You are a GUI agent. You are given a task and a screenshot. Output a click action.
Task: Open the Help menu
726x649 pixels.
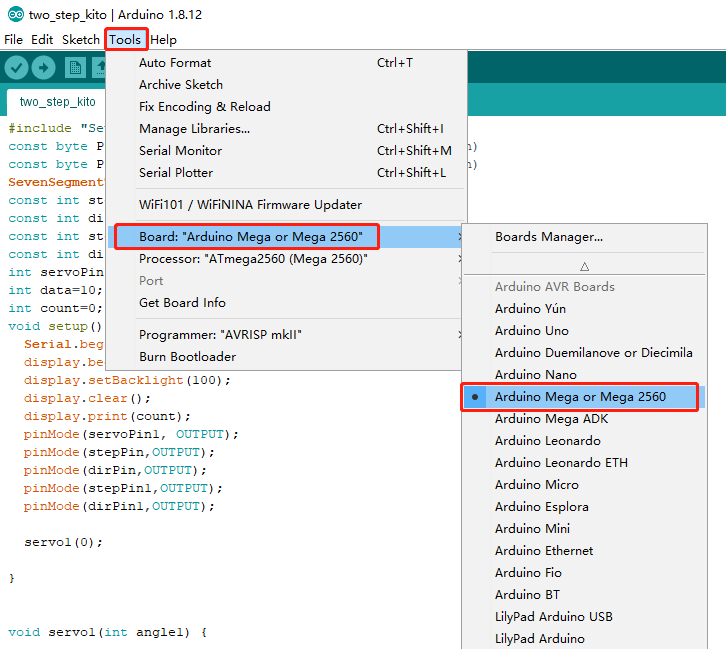click(163, 40)
